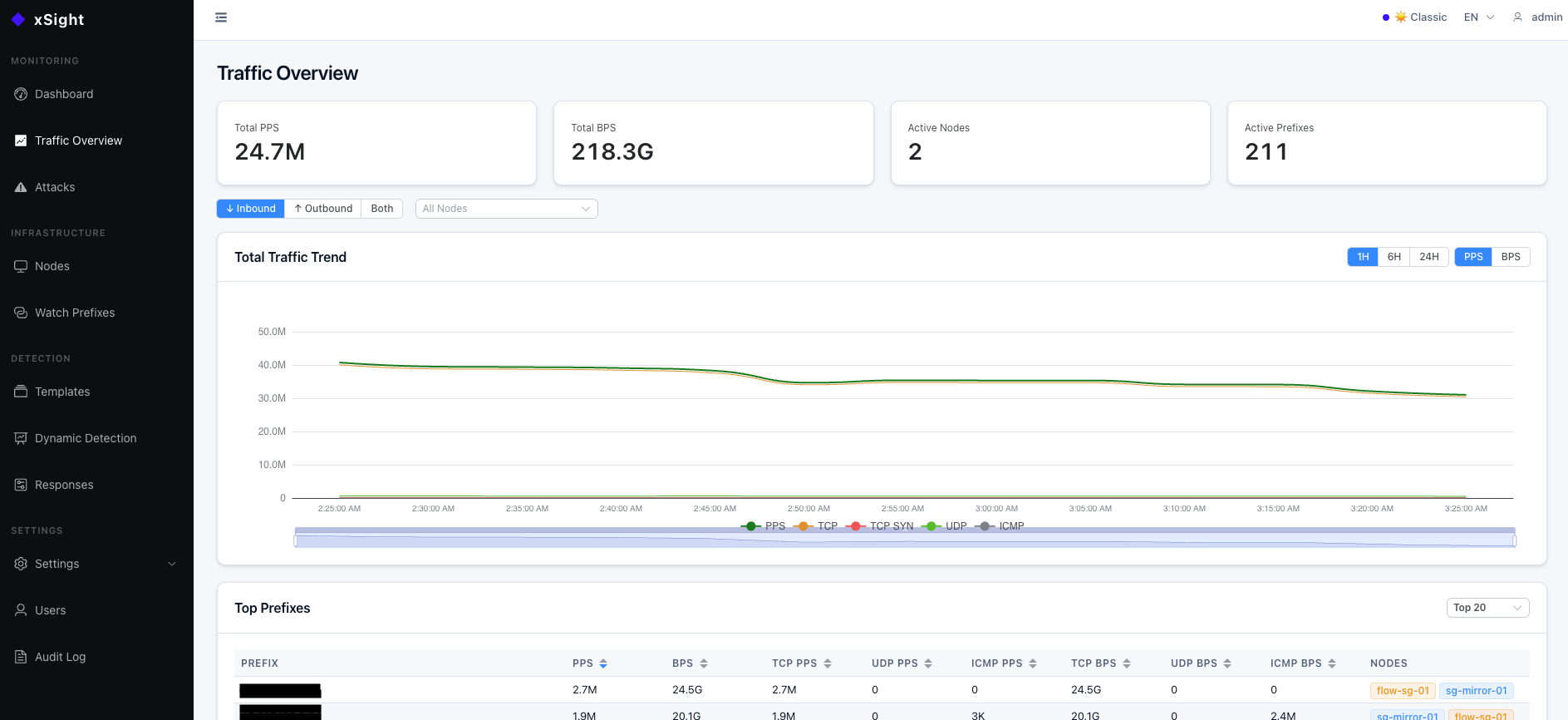Image resolution: width=1568 pixels, height=720 pixels.
Task: Click the hamburger menu collapse icon
Action: point(221,17)
